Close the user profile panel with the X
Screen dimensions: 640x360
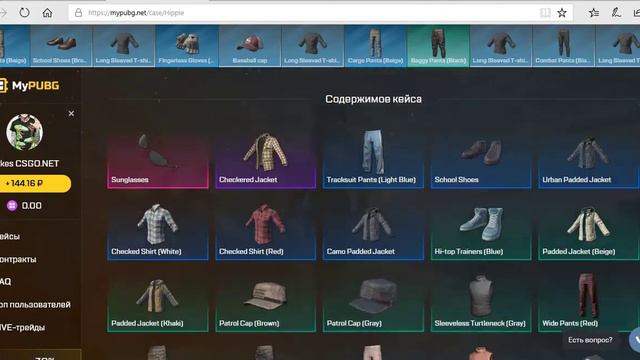point(71,113)
